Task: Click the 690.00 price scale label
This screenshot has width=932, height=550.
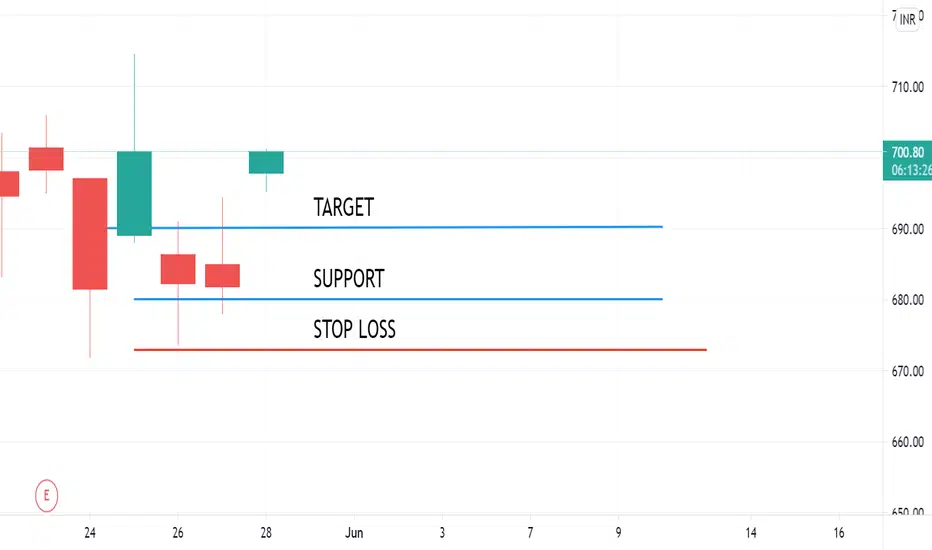Action: [908, 229]
